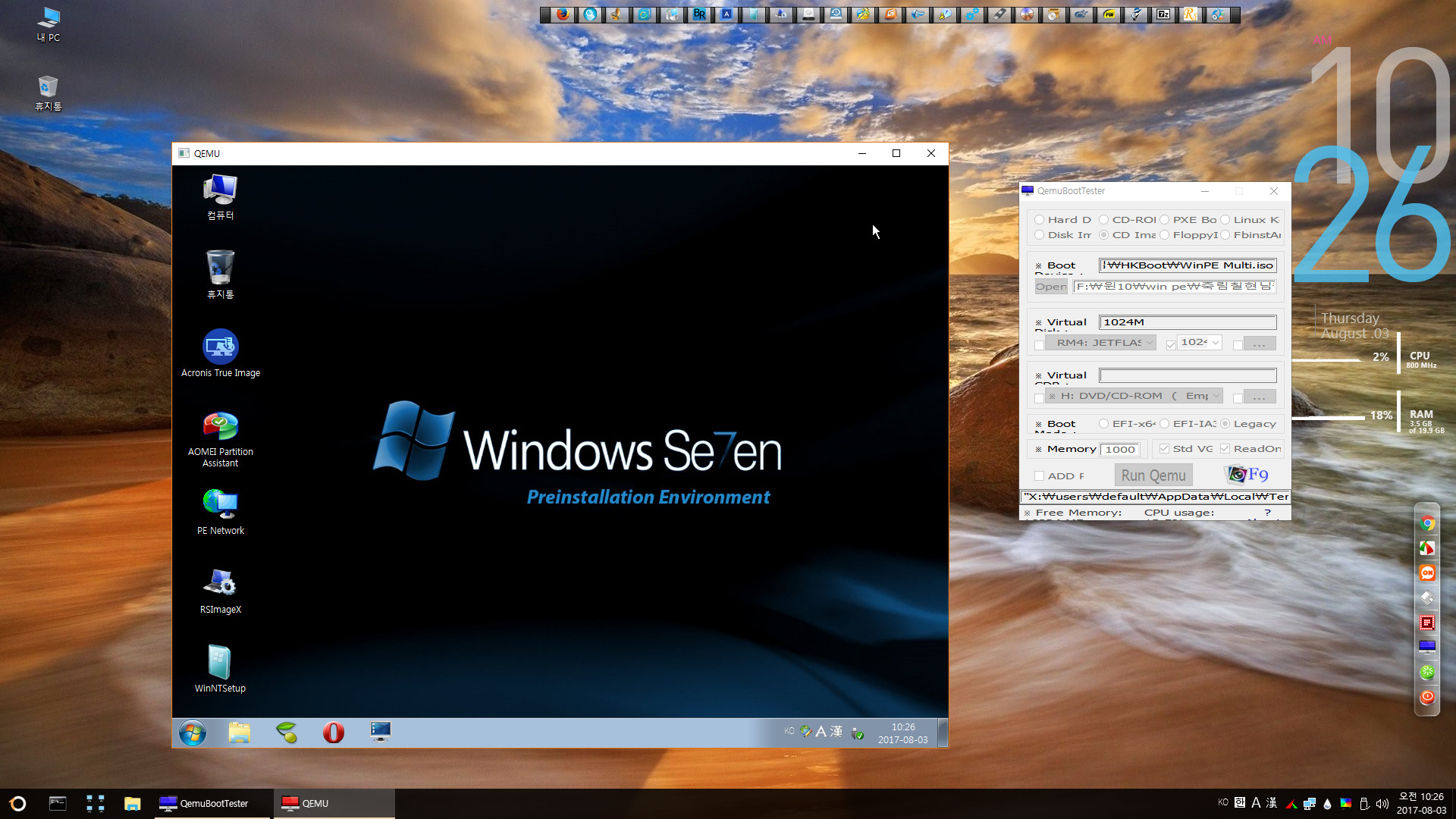
Task: Select the FloppyImage radio option
Action: [x=1165, y=235]
